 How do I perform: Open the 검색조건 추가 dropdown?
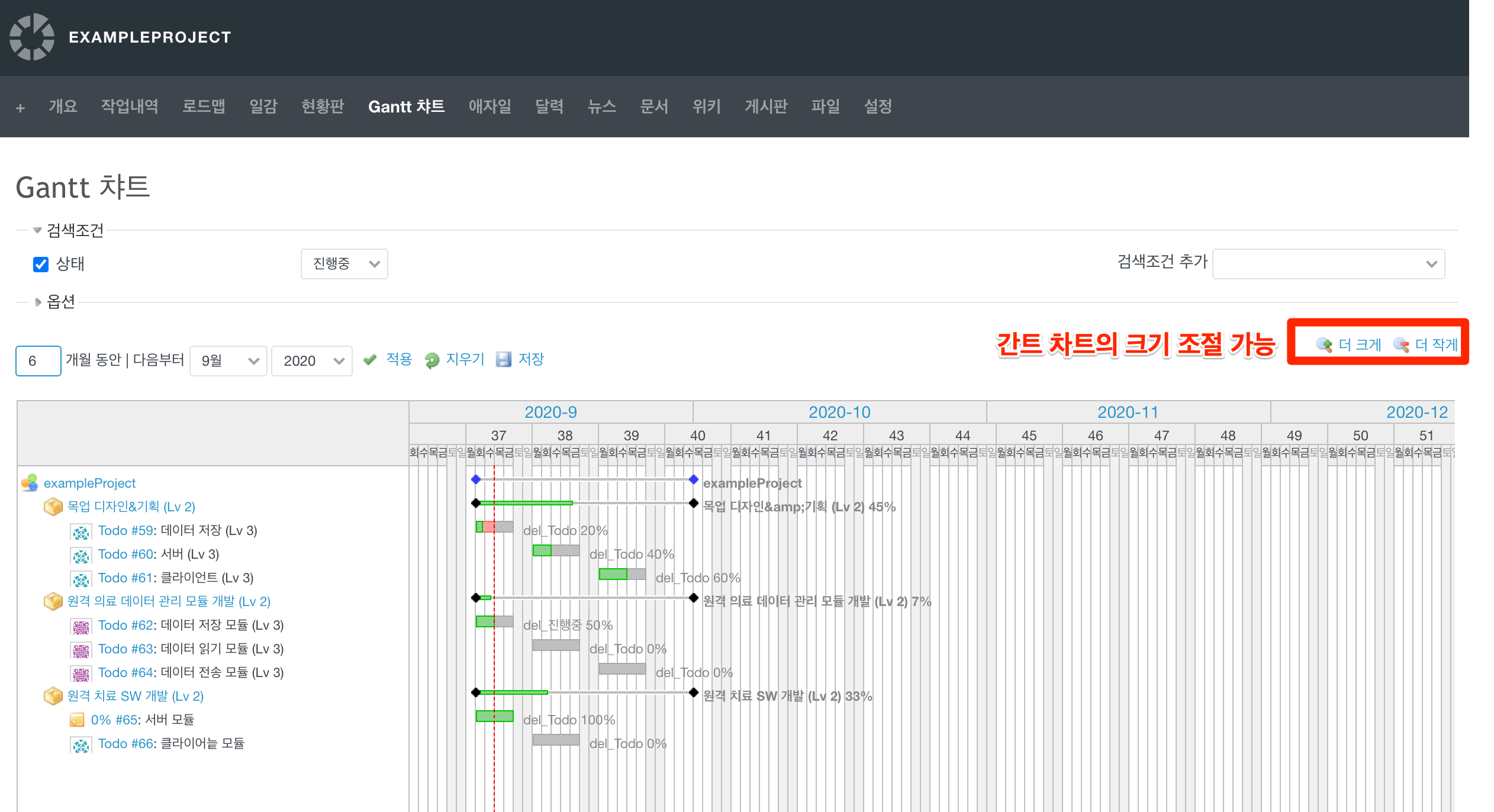(1328, 264)
